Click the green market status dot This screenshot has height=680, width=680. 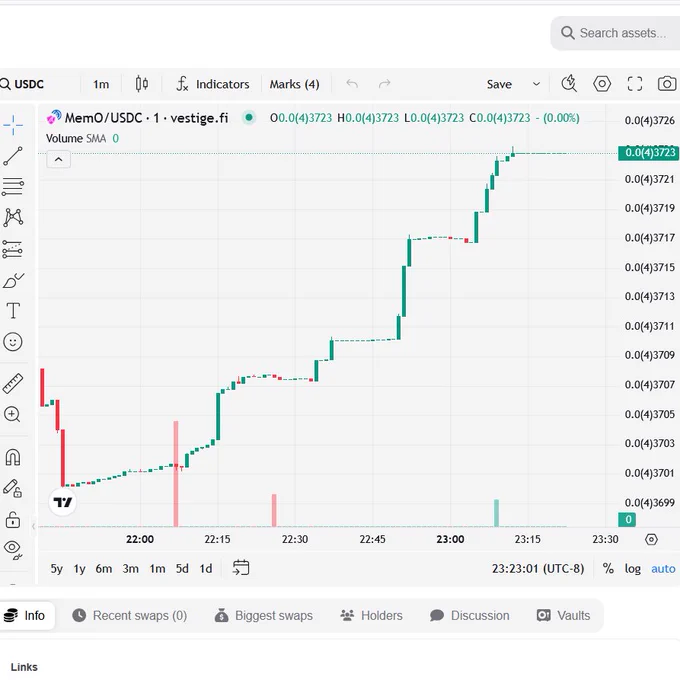coord(249,117)
